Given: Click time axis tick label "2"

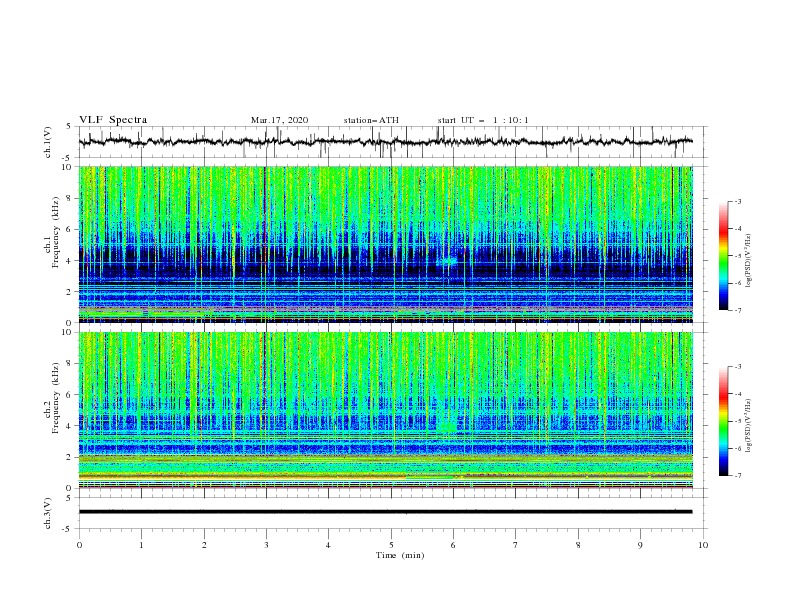Looking at the screenshot, I should (204, 545).
